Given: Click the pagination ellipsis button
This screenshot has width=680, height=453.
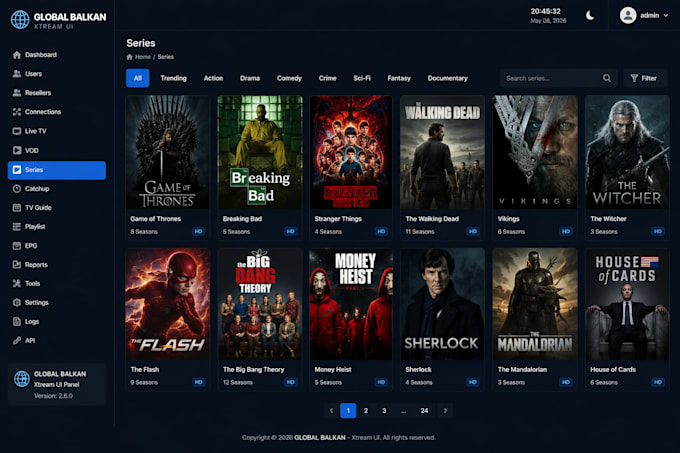Looking at the screenshot, I should pos(404,411).
